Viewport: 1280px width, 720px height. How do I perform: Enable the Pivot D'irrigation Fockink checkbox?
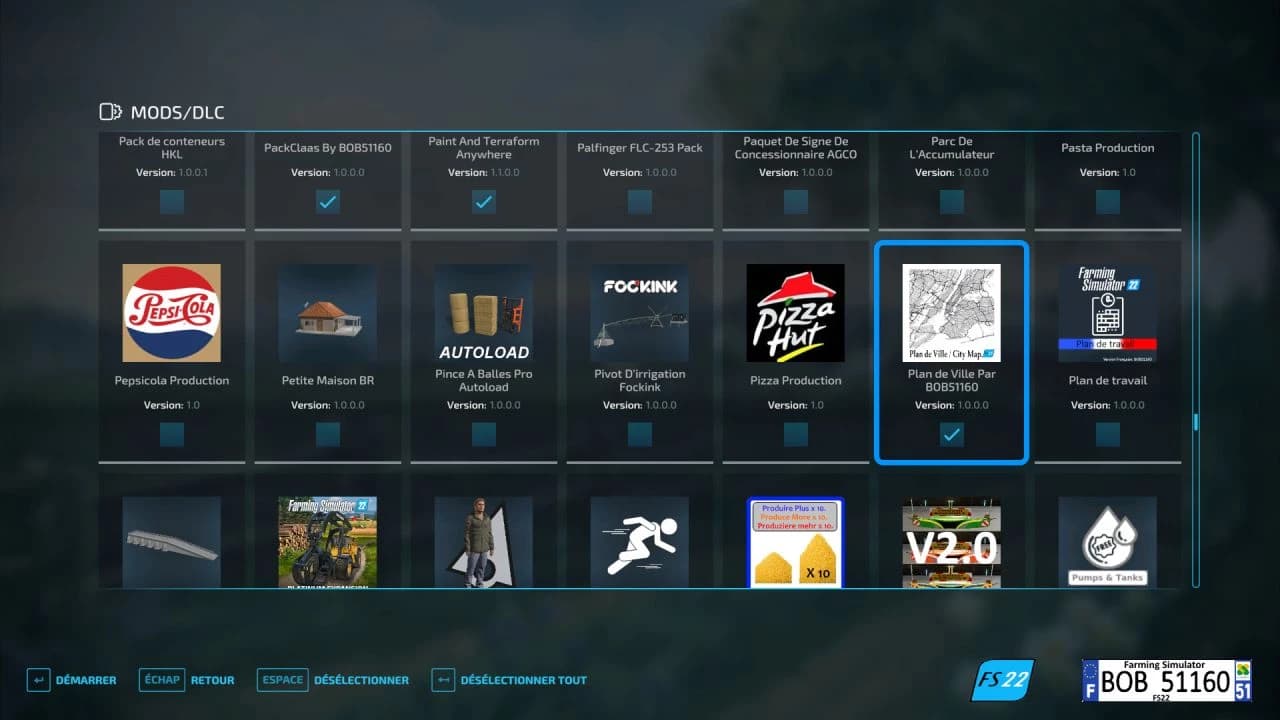640,434
